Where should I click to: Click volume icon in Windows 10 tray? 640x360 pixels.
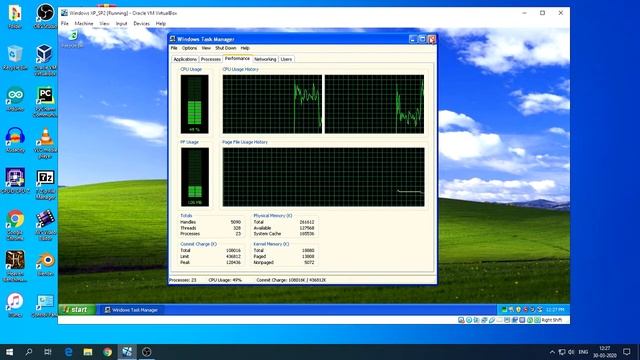571,352
